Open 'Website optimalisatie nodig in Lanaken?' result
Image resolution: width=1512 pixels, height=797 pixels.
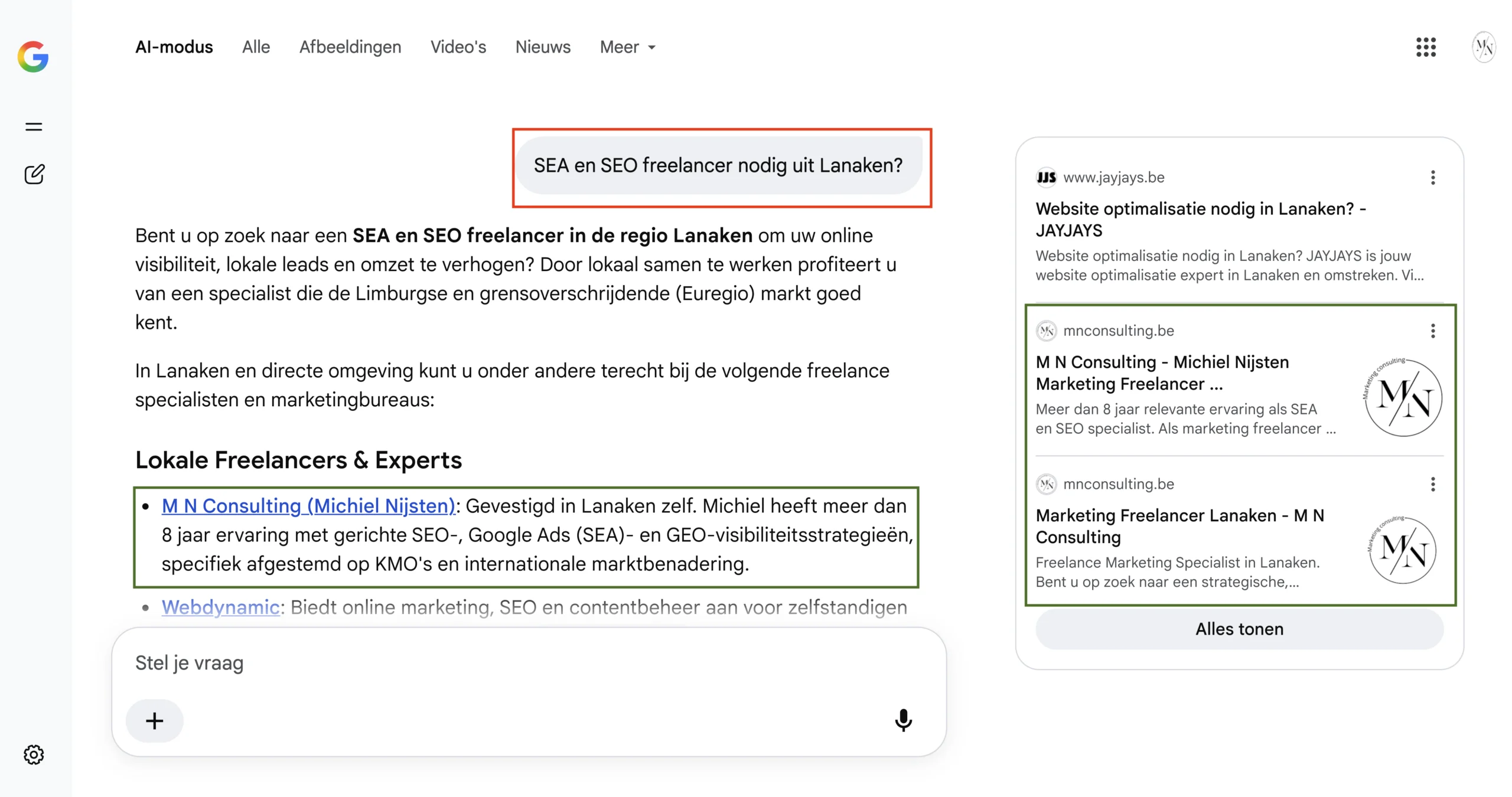1201,220
